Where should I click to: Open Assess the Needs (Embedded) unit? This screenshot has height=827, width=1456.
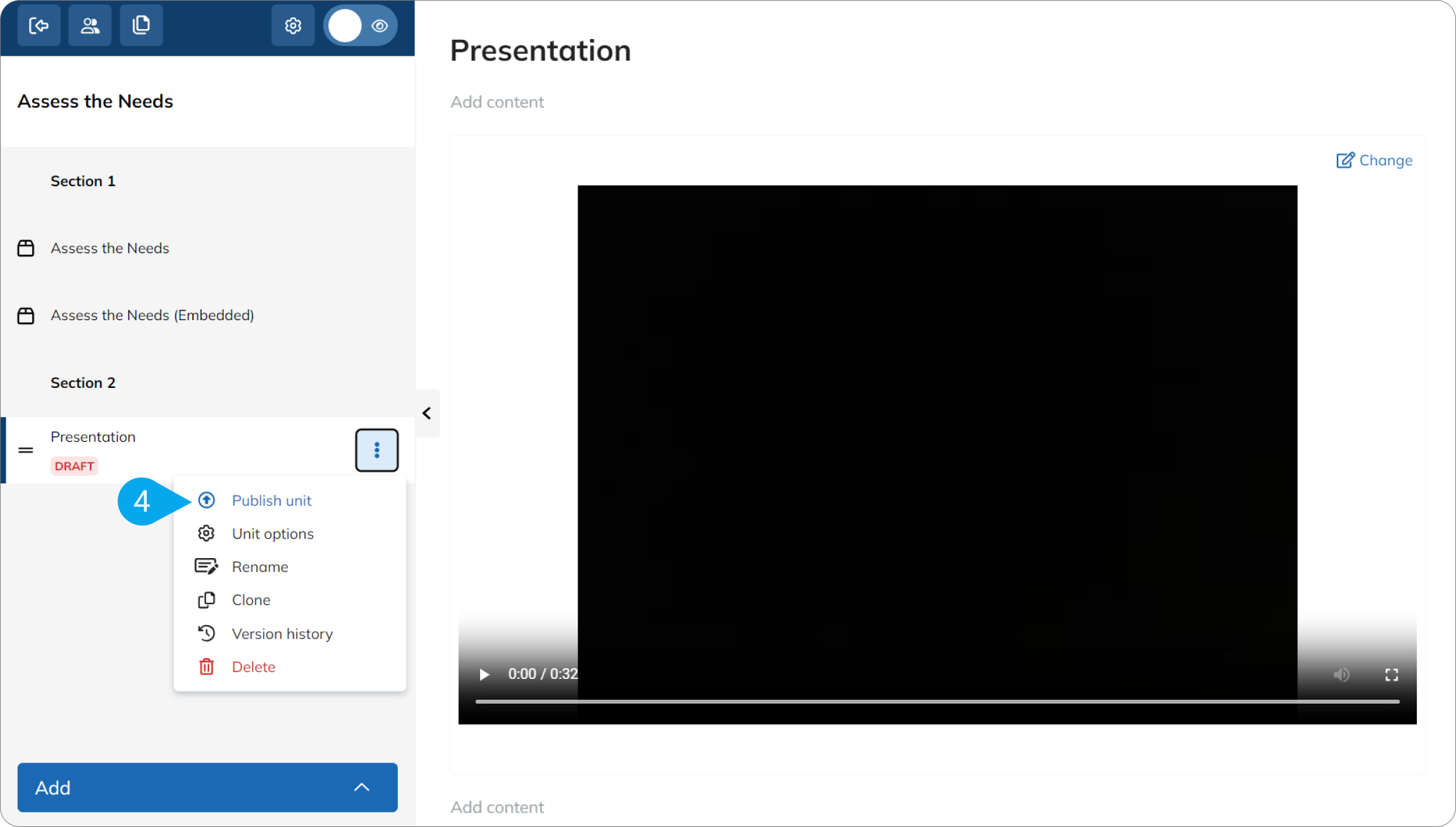pos(152,315)
